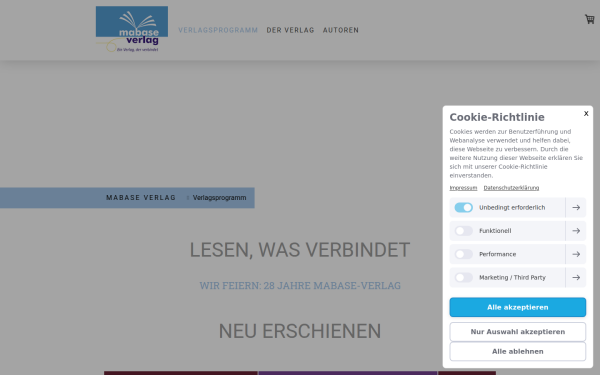Viewport: 600px width, 375px height.
Task: Click the 28 Jahre Mabase-Verlag heading
Action: click(x=300, y=285)
